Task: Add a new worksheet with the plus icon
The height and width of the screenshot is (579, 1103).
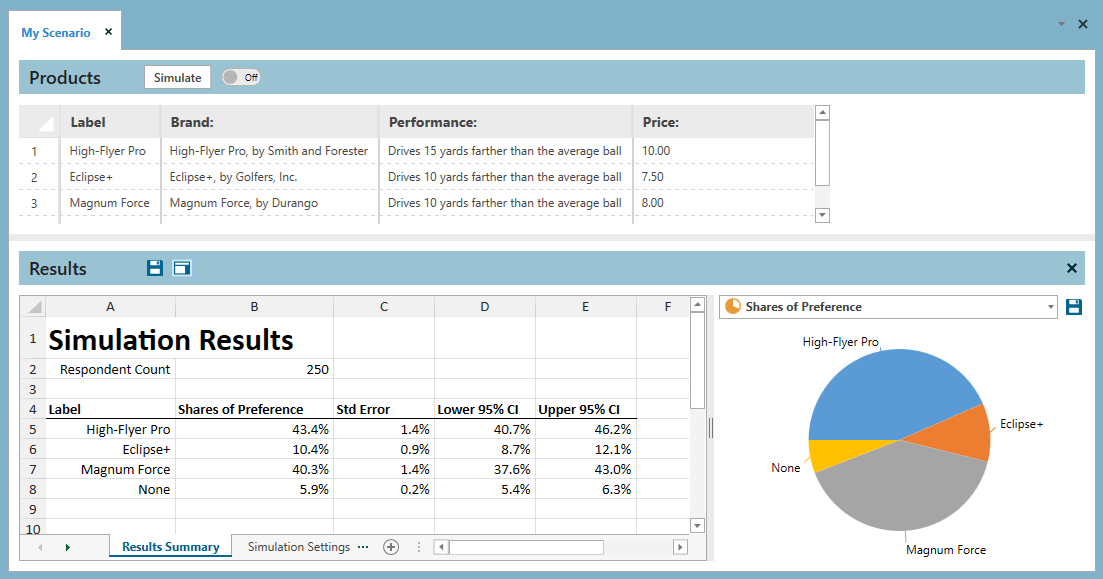Action: point(390,547)
